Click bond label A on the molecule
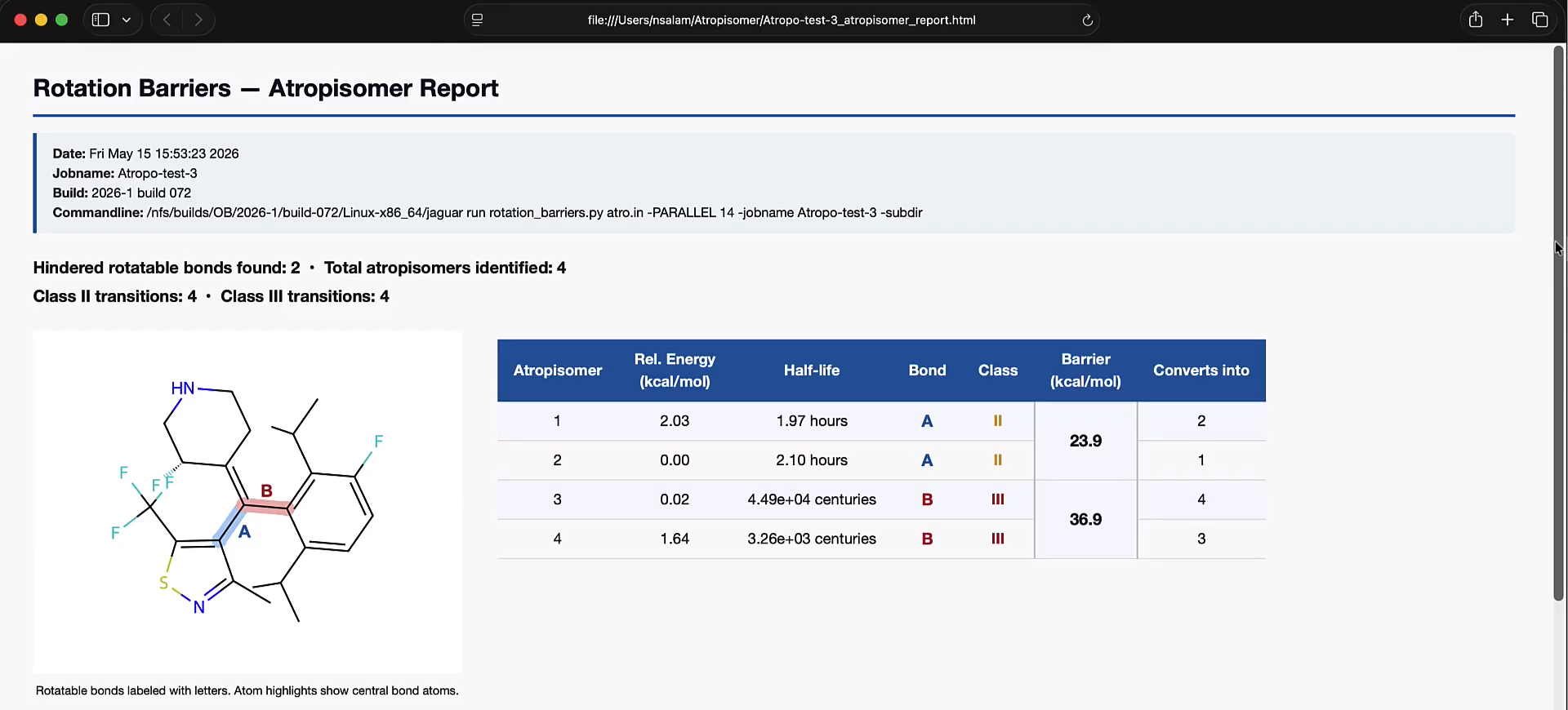1568x710 pixels. 244,532
